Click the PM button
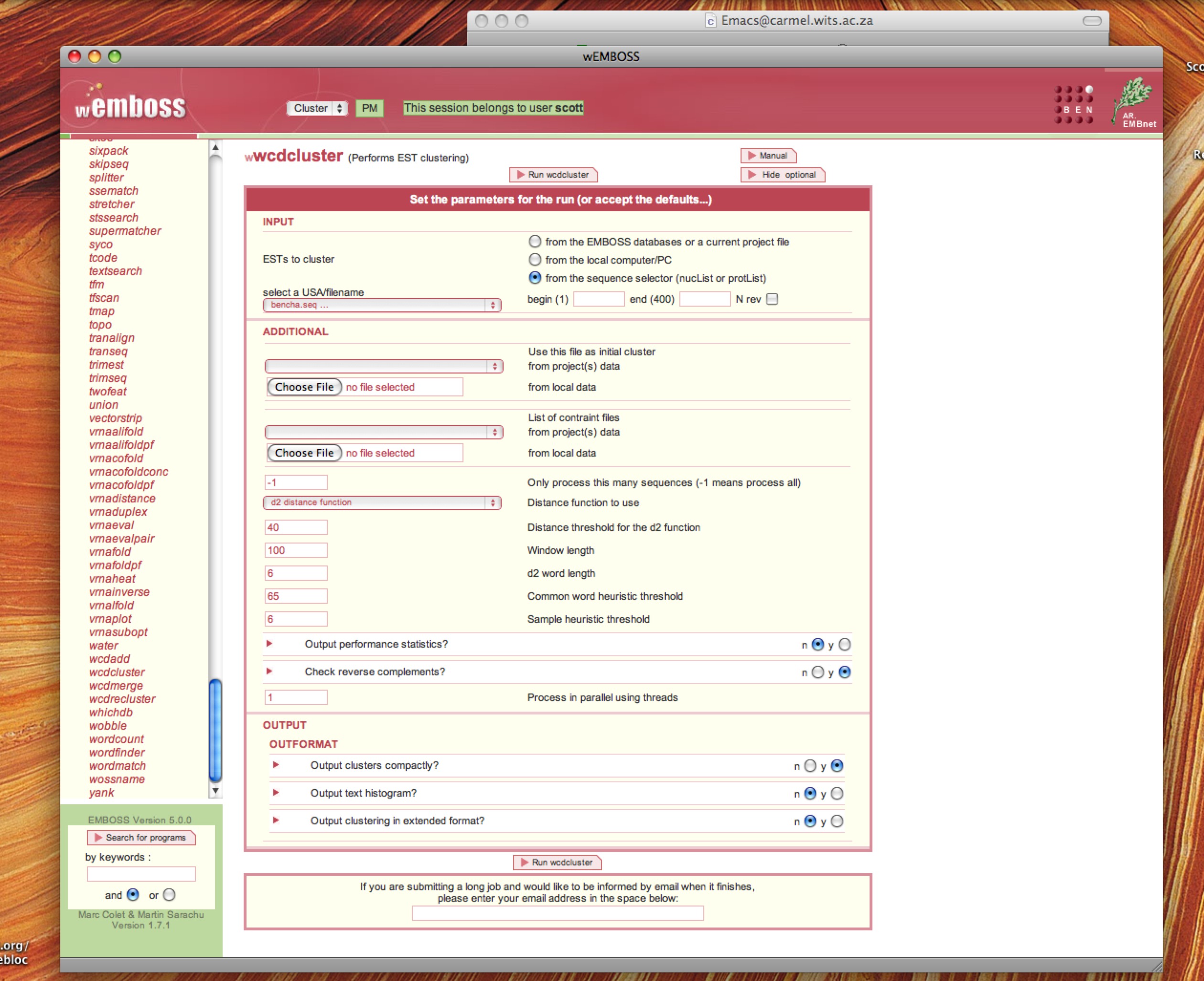The width and height of the screenshot is (1204, 981). tap(370, 108)
